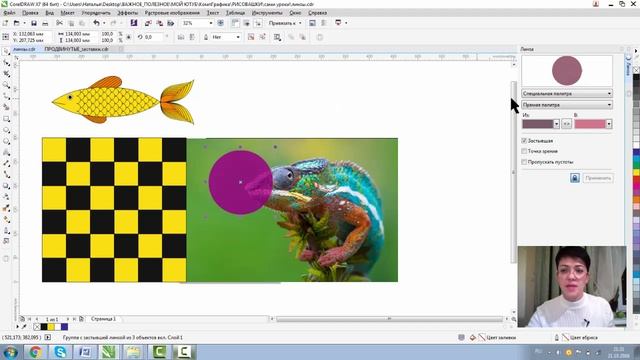This screenshot has height=360, width=640.
Task: Select the Freehand curve tool
Action: pos(6,96)
